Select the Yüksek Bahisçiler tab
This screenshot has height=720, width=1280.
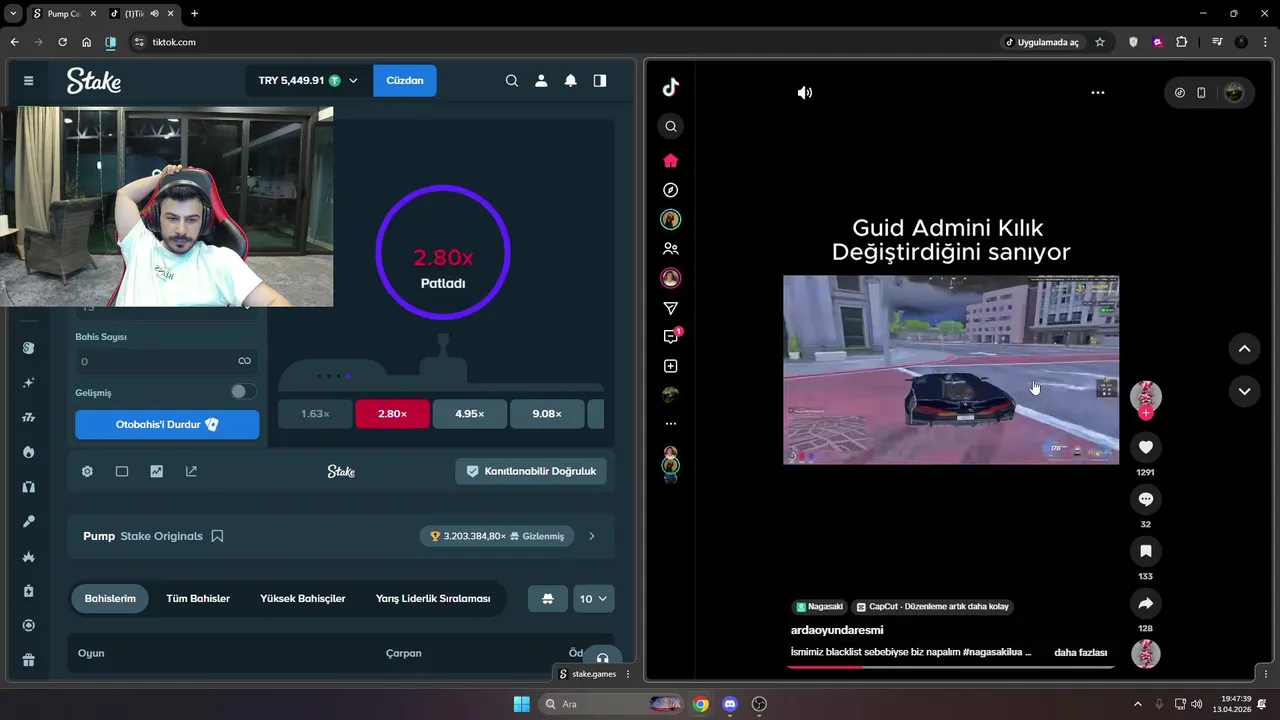coord(303,599)
